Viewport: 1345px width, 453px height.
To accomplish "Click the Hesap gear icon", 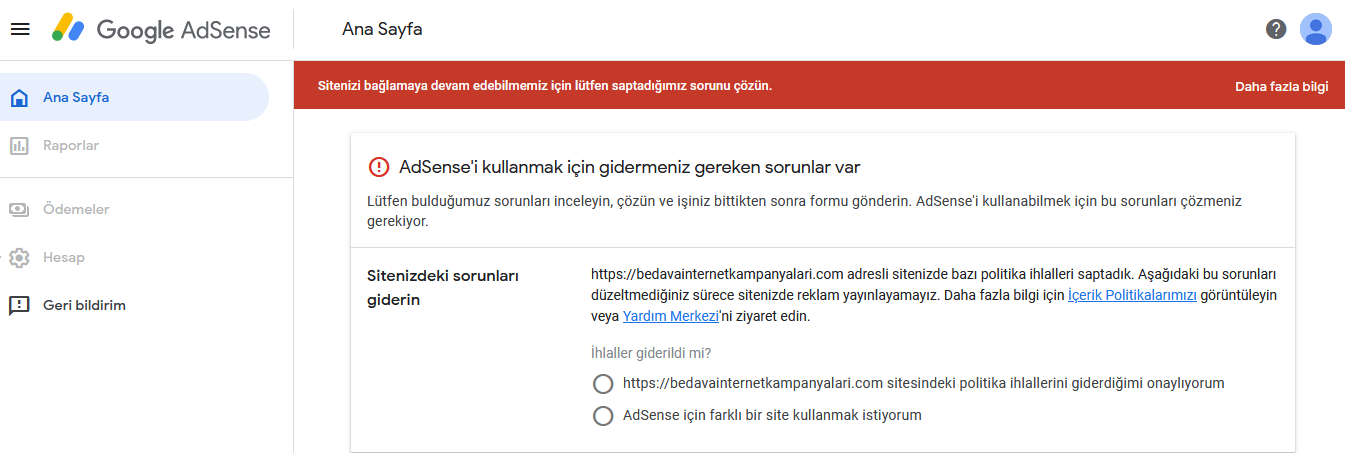I will click(x=18, y=258).
